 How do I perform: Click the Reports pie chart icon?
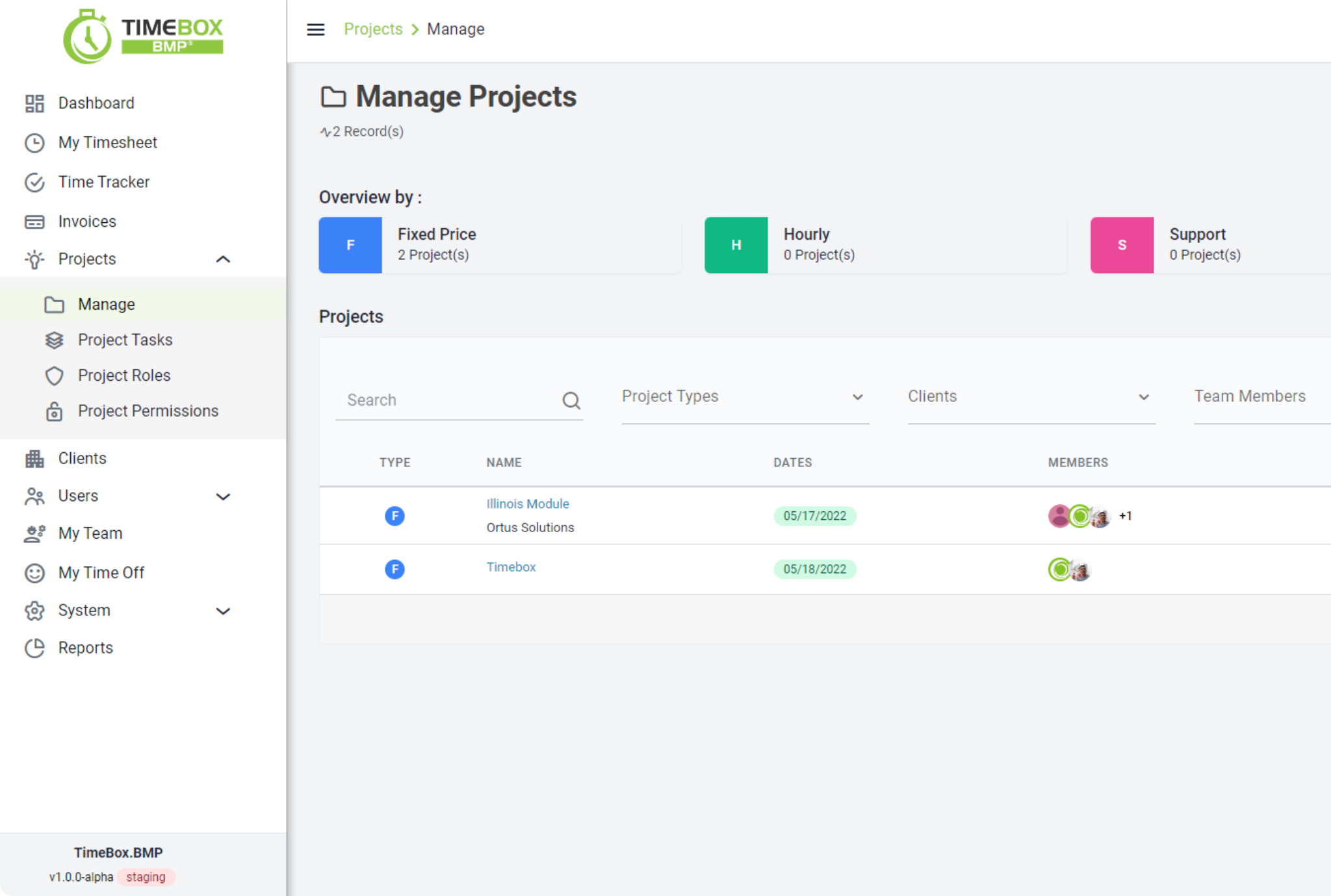tap(34, 648)
